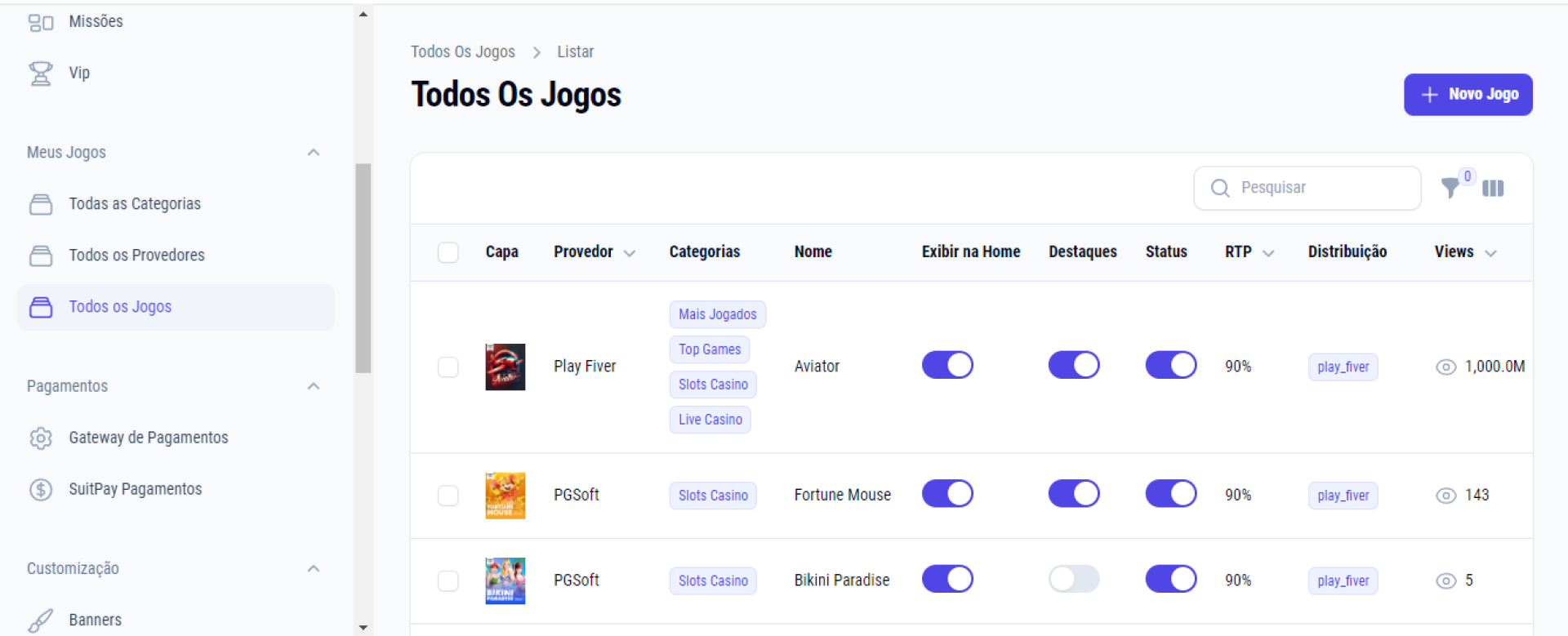Collapse the Pagamentos sidebar section
Image resolution: width=1568 pixels, height=636 pixels.
coord(314,386)
